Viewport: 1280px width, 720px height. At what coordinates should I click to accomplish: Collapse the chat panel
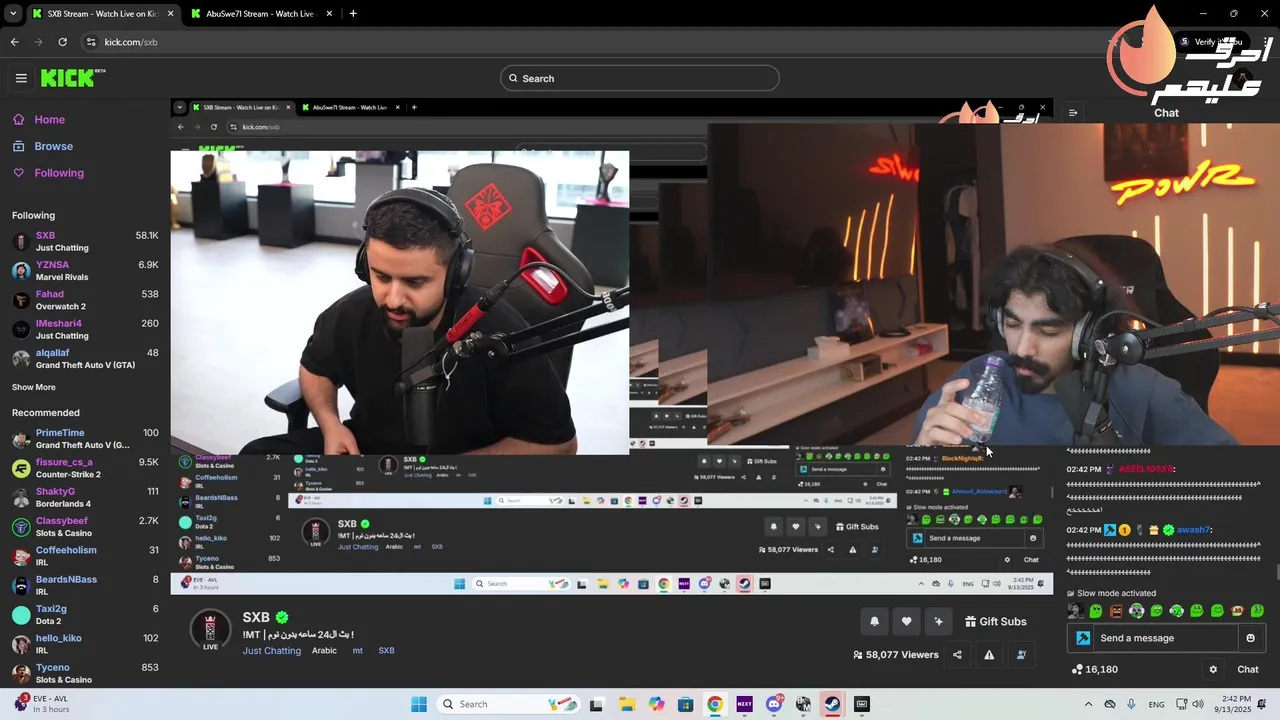point(1072,113)
